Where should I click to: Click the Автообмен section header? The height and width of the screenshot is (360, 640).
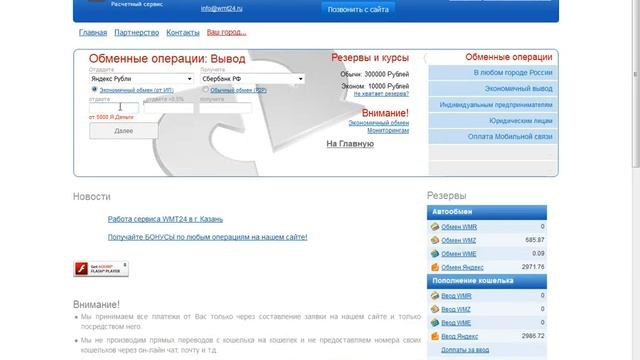point(487,212)
